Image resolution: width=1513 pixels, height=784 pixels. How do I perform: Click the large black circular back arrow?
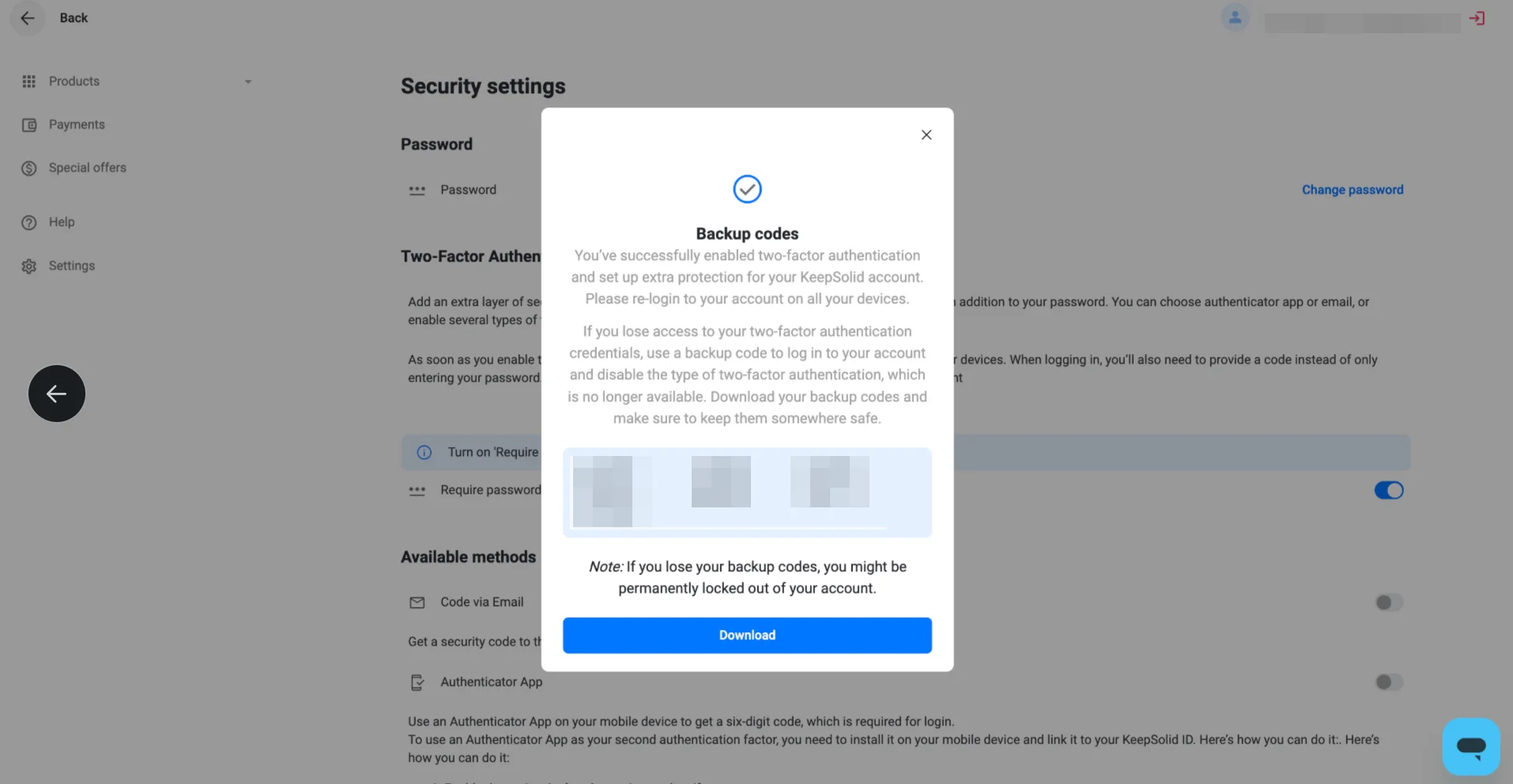pos(57,394)
